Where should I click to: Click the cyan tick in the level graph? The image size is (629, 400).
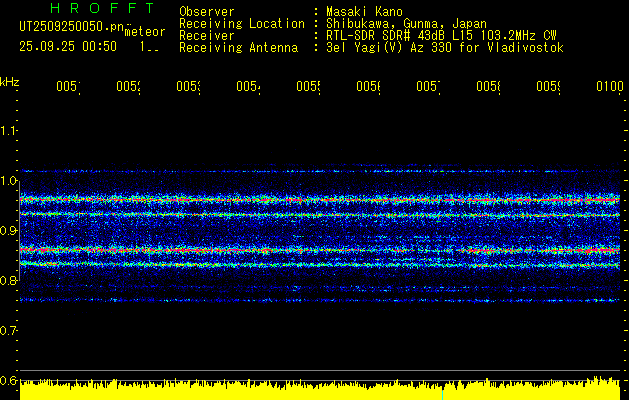(x=442, y=394)
